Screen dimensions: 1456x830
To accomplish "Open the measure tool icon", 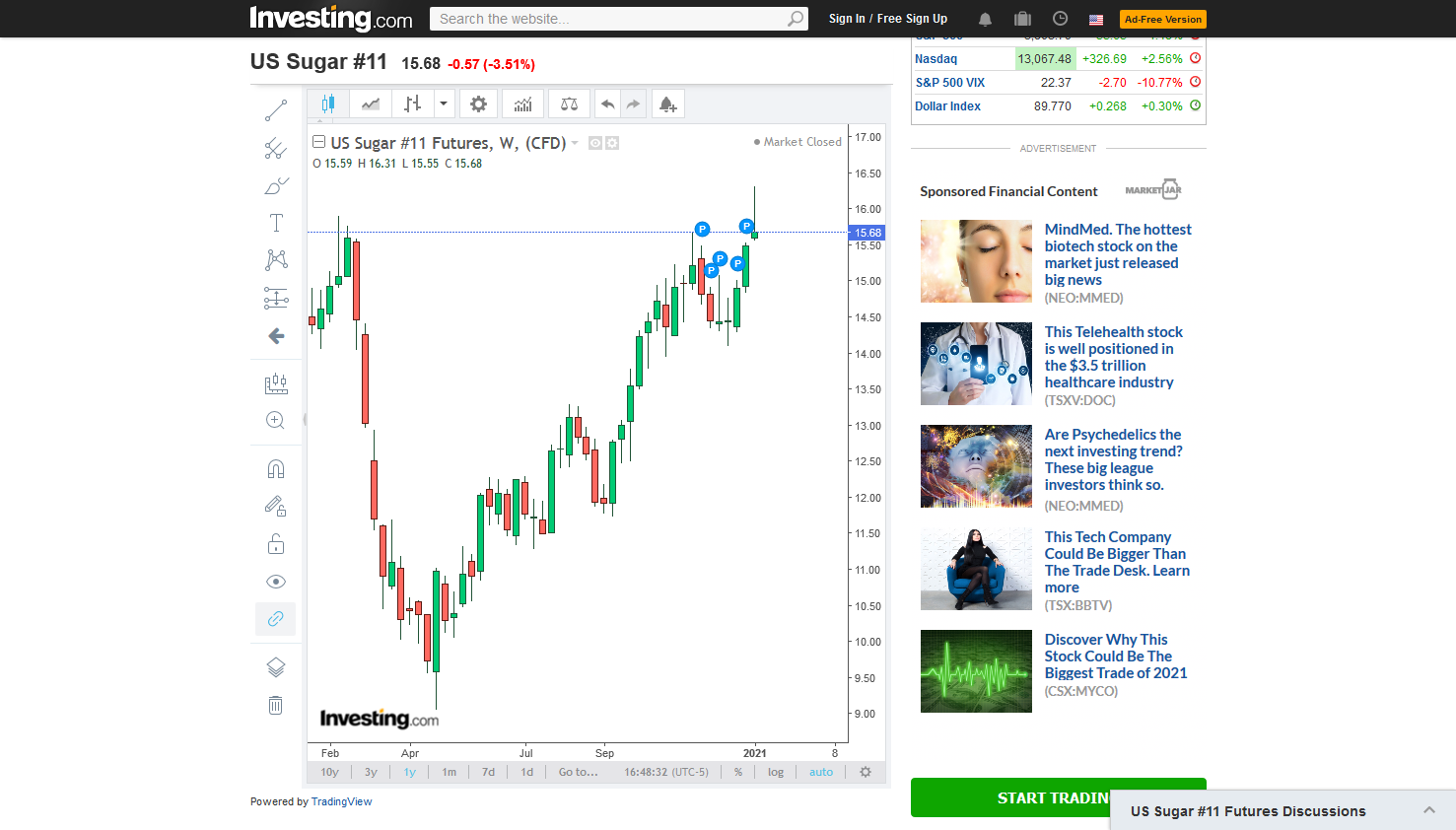I will pos(276,383).
